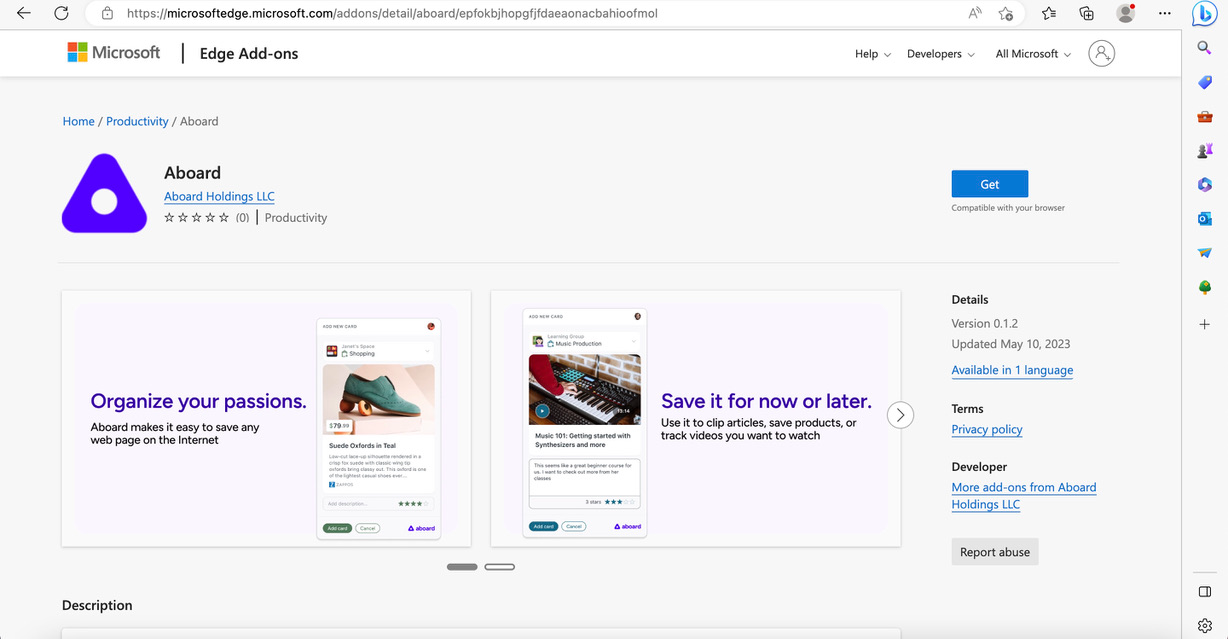The width and height of the screenshot is (1228, 639).
Task: Select the second carousel page indicator
Action: [x=500, y=567]
